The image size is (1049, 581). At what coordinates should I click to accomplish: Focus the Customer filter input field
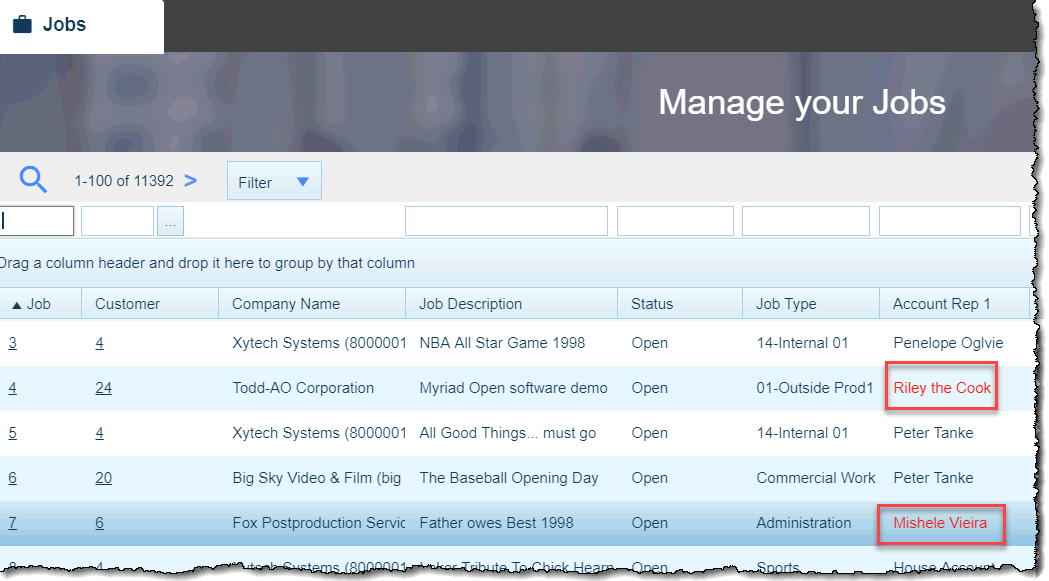(117, 221)
